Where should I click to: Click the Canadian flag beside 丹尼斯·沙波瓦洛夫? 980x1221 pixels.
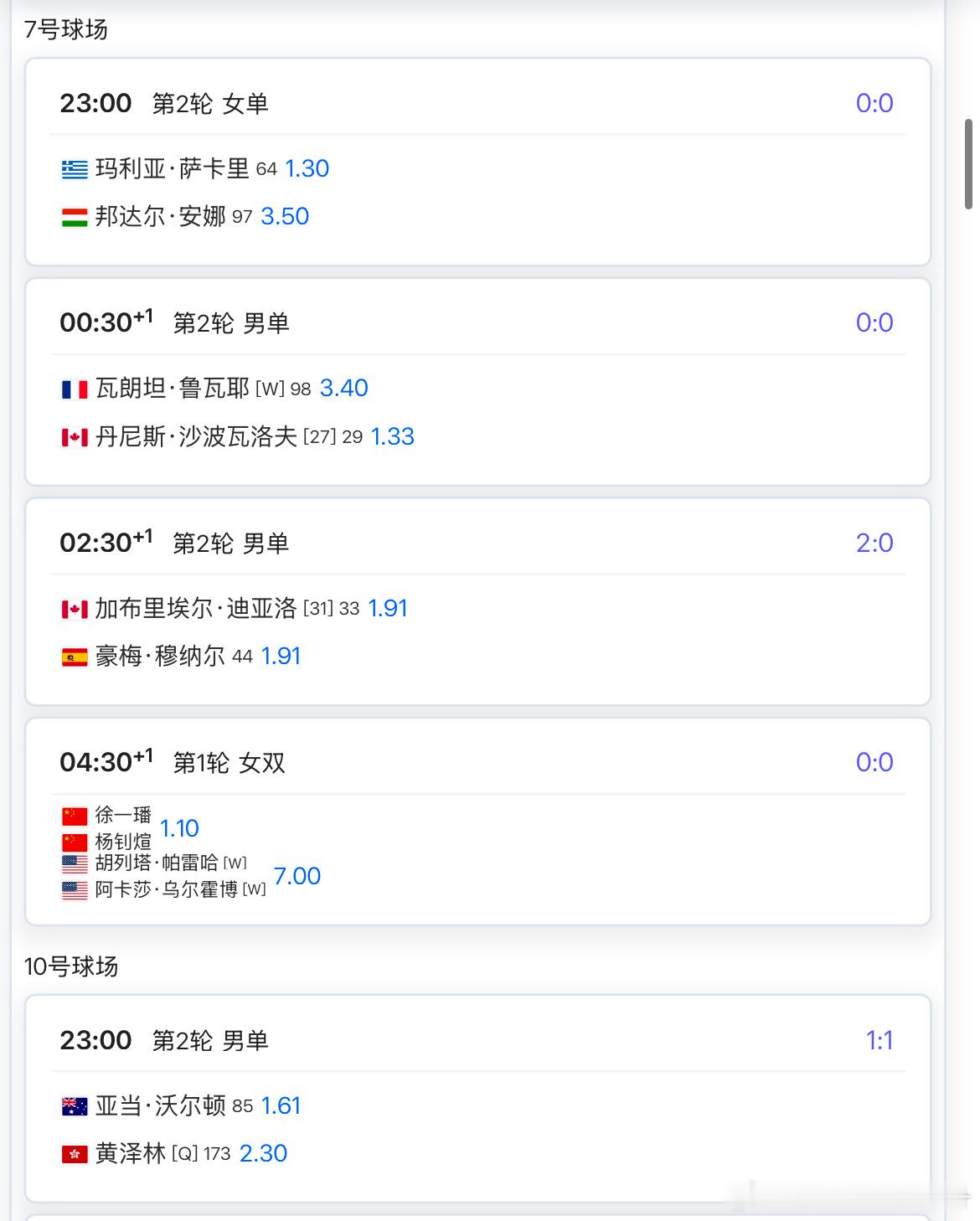(x=75, y=437)
